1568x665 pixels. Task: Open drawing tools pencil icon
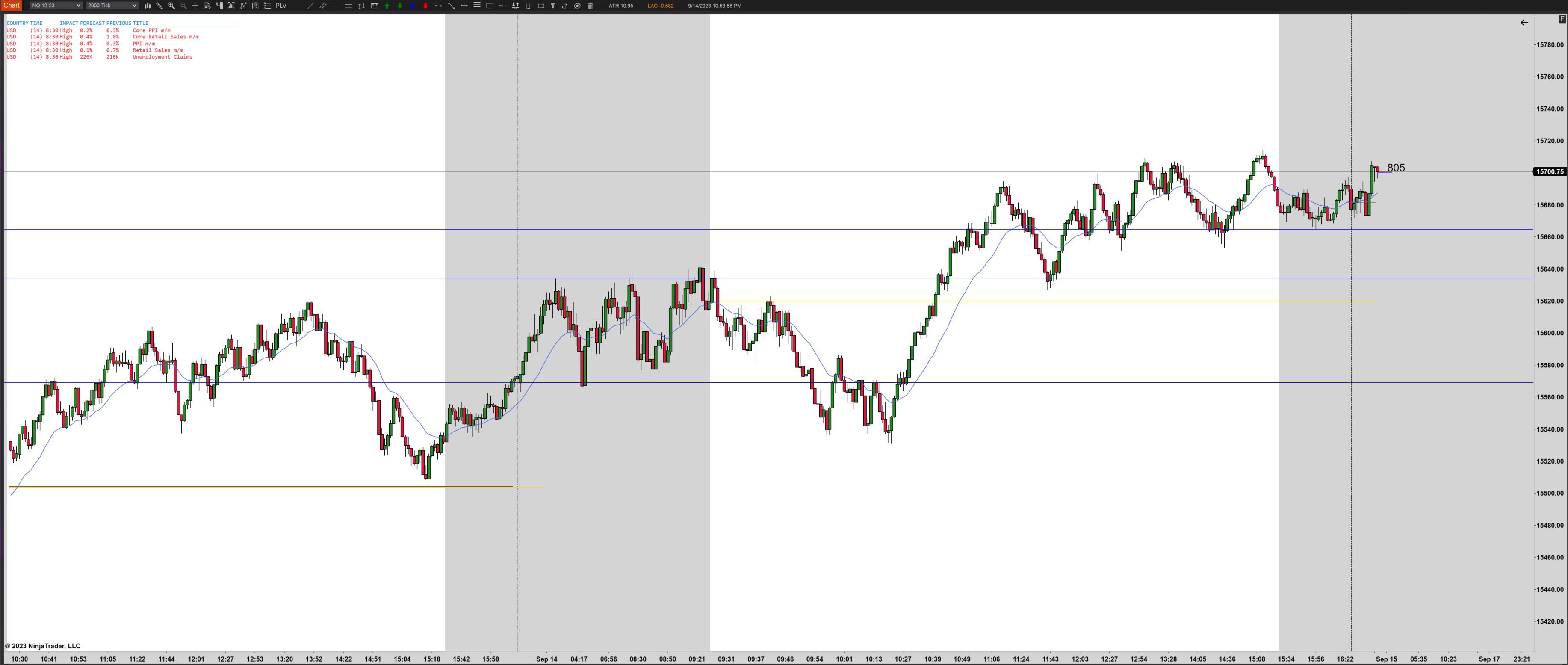tap(159, 6)
